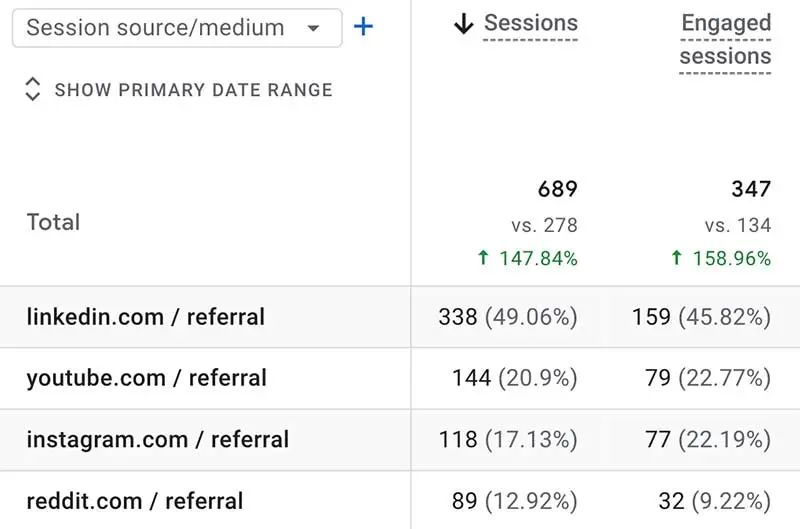
Task: Click the expand-collapse chevrons beside date range
Action: [x=33, y=89]
